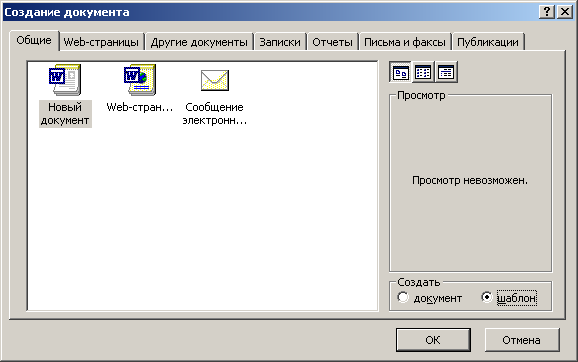Click the Web-стран... label text
The image size is (578, 362).
(x=140, y=107)
